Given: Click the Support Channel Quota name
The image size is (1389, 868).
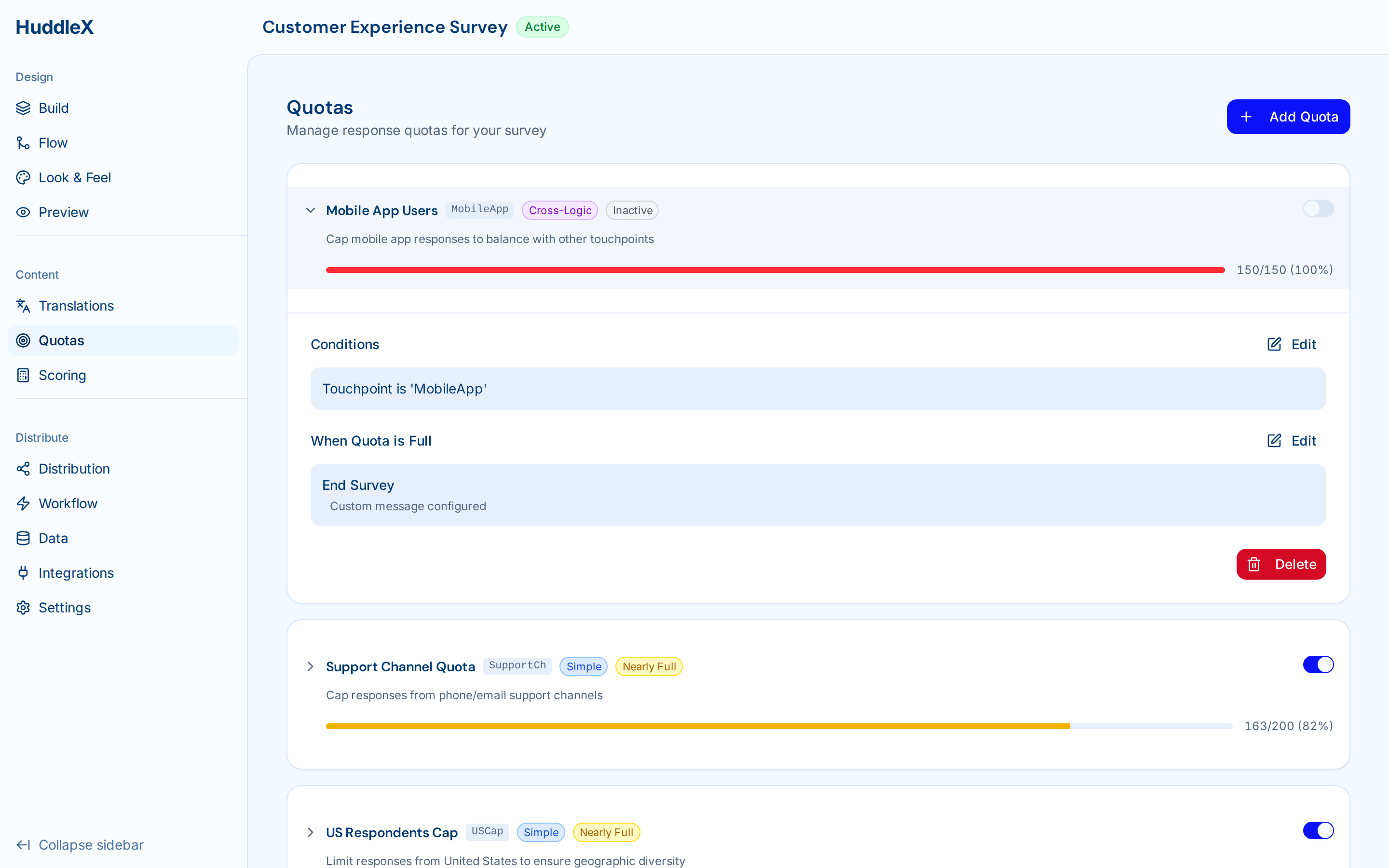Looking at the screenshot, I should point(401,666).
